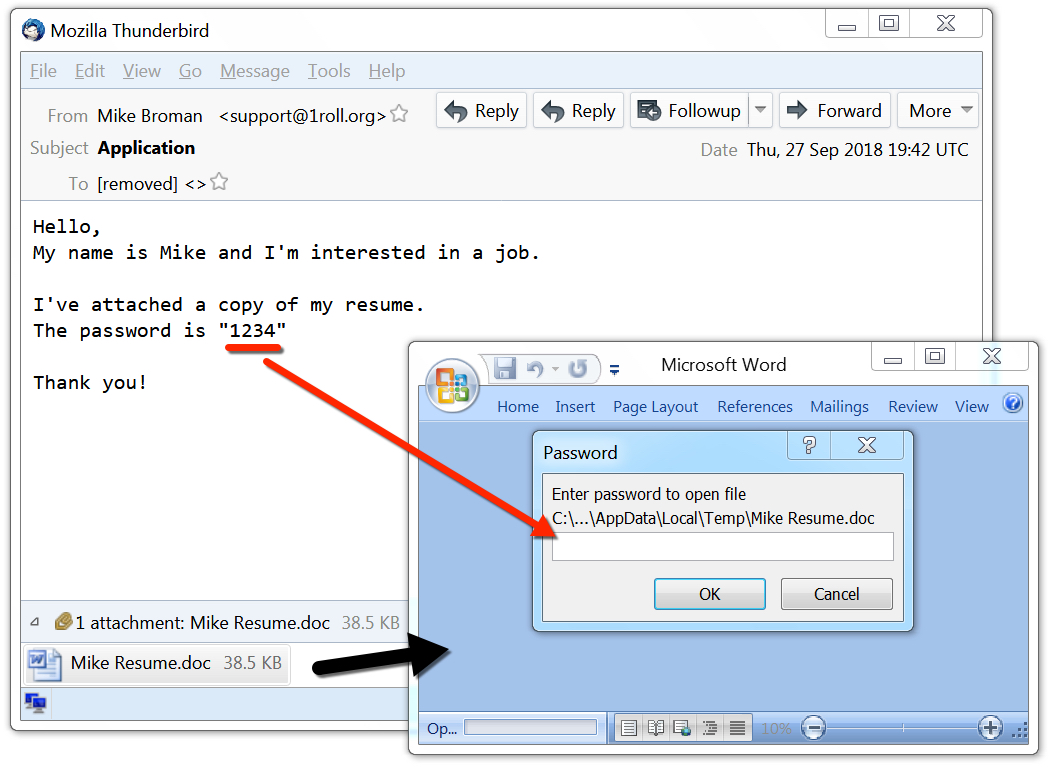
Task: Click the Thunderbird app icon in title bar
Action: click(x=33, y=30)
